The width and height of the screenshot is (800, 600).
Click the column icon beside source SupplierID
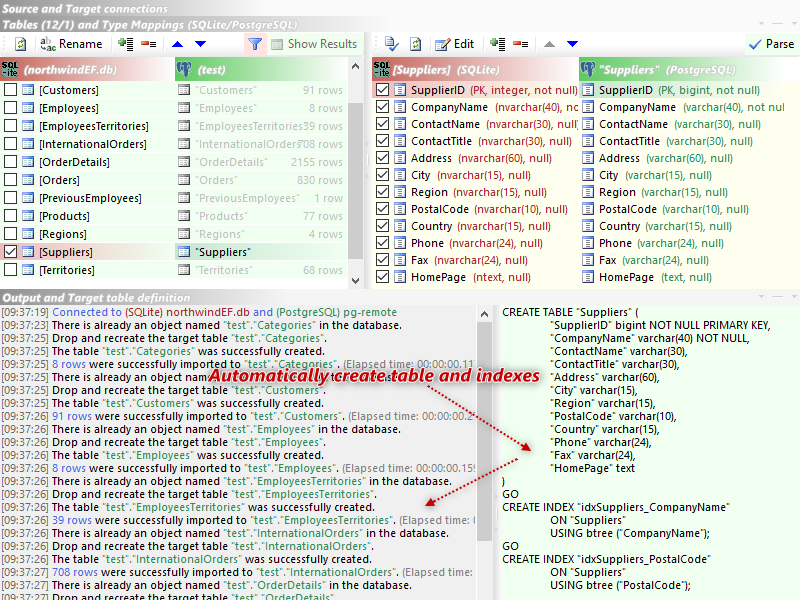pyautogui.click(x=401, y=90)
